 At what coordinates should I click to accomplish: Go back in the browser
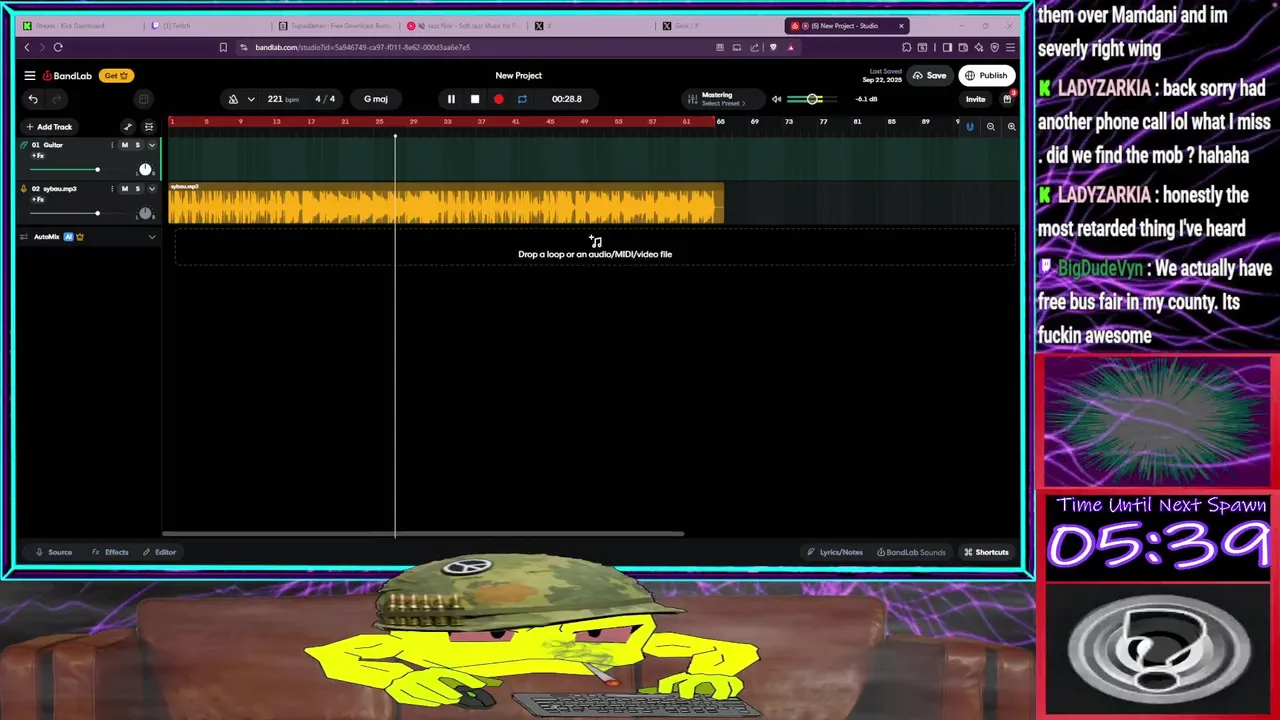tap(27, 47)
